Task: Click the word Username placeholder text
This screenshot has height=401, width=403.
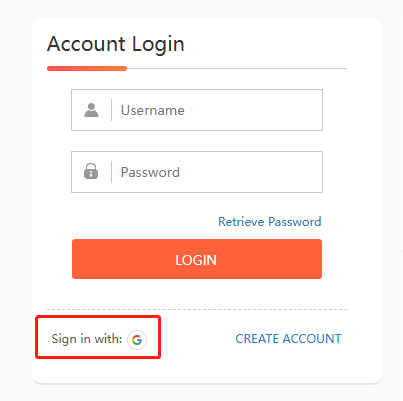Action: tap(153, 110)
